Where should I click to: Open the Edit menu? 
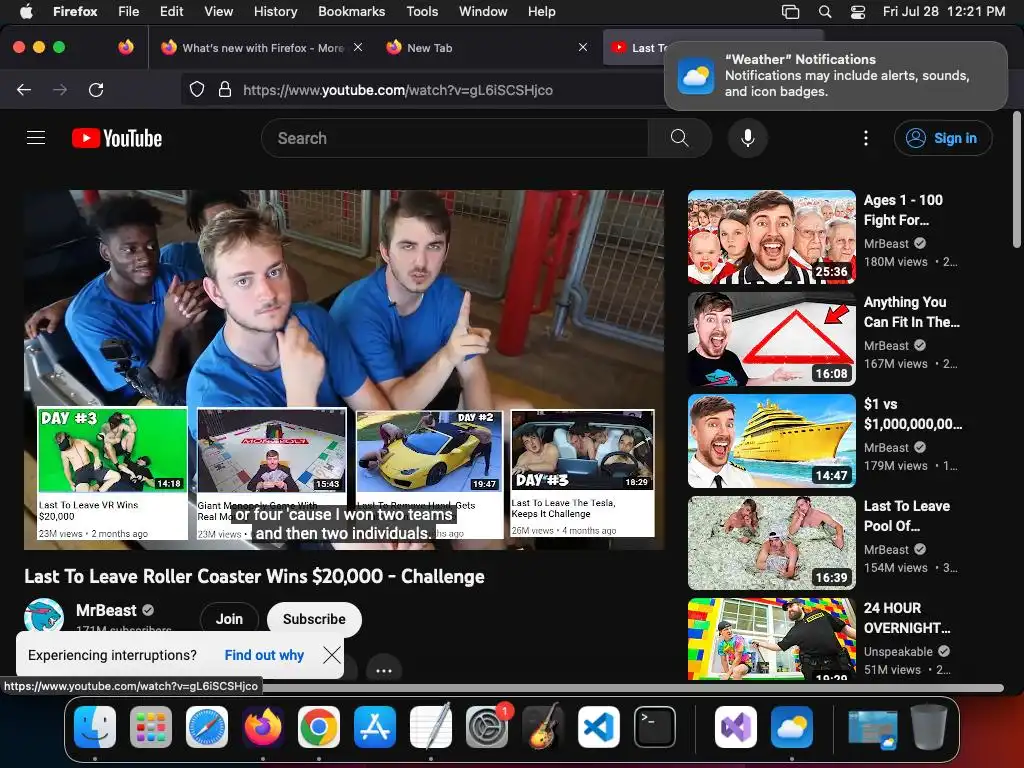(x=172, y=11)
